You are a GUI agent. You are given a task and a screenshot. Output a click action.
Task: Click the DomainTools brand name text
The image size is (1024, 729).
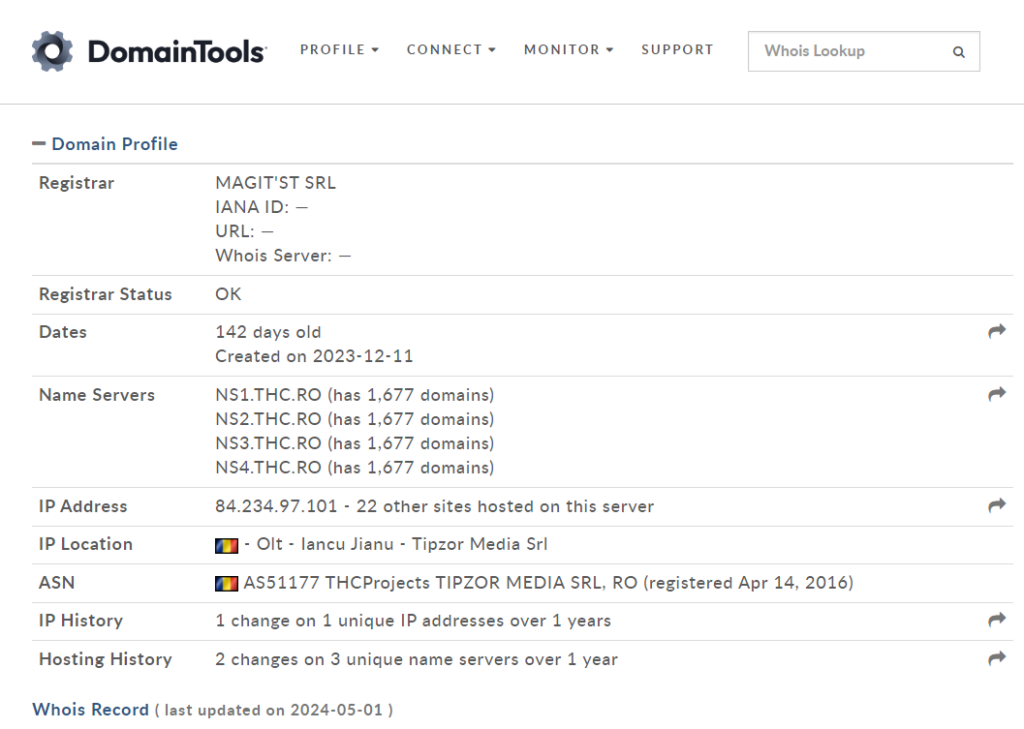(x=176, y=51)
